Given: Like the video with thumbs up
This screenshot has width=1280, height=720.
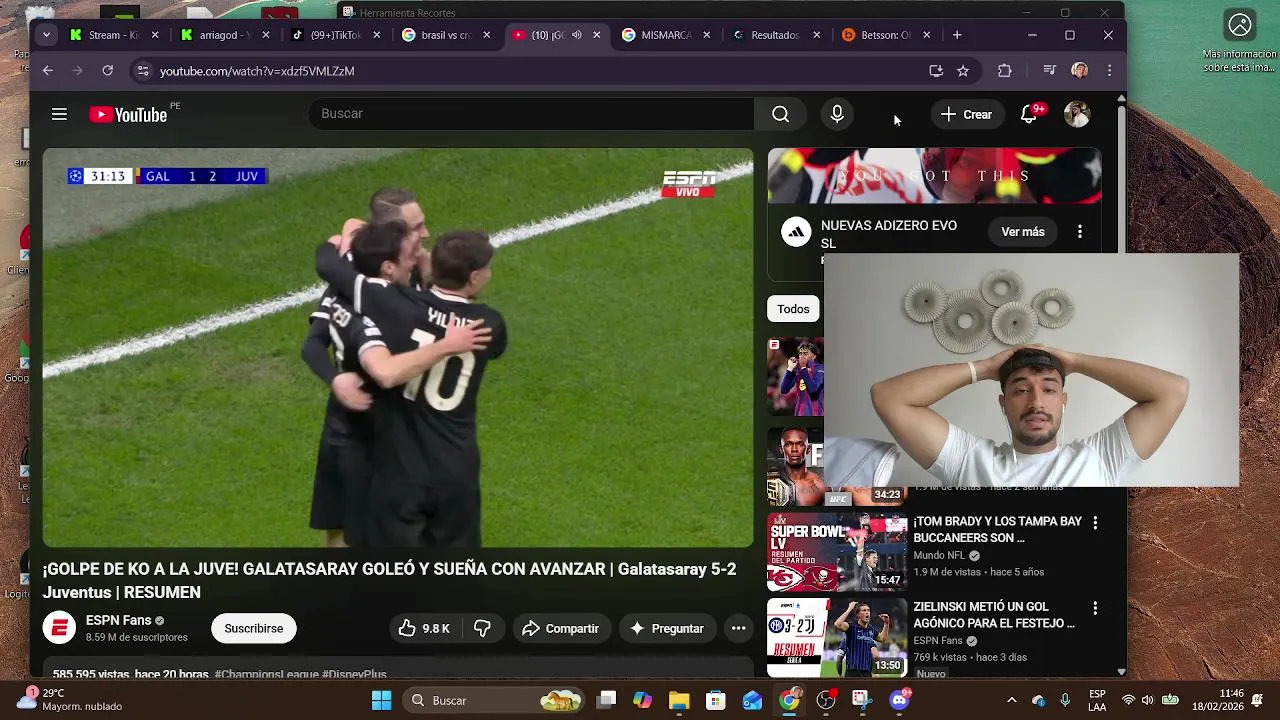Looking at the screenshot, I should coord(424,628).
